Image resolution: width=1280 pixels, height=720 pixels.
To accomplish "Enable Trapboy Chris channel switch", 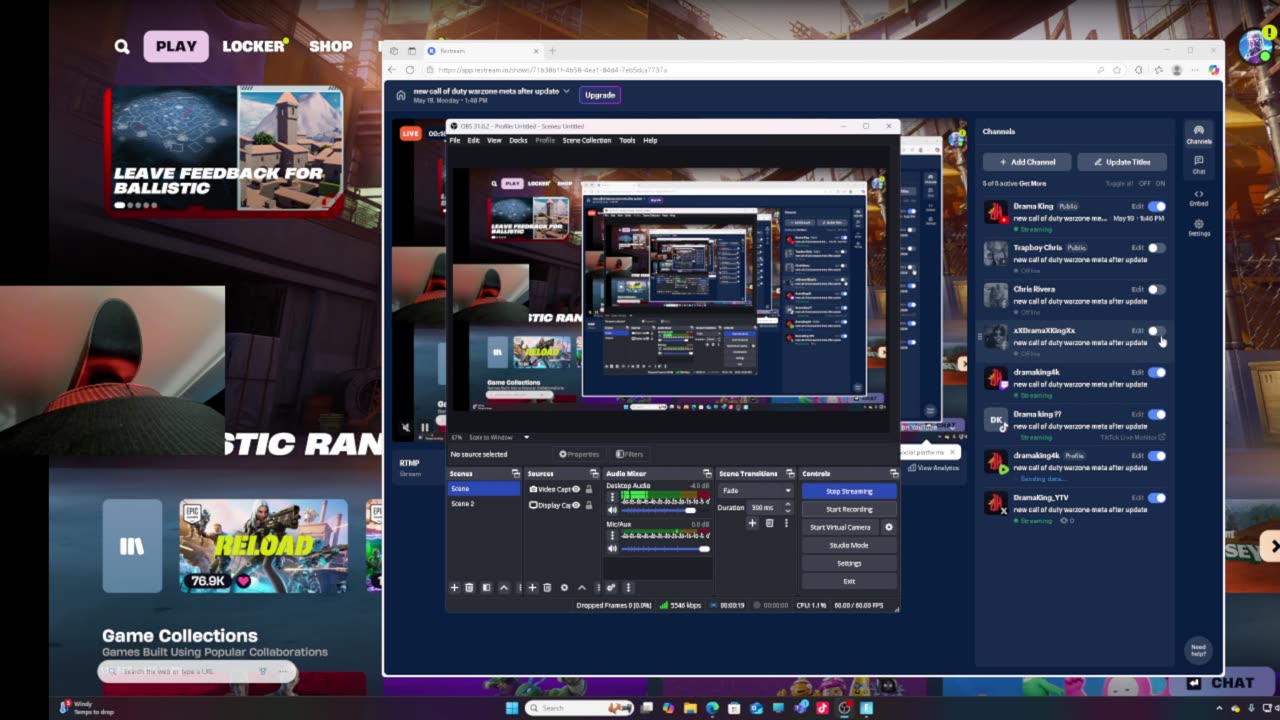I will pyautogui.click(x=1157, y=247).
